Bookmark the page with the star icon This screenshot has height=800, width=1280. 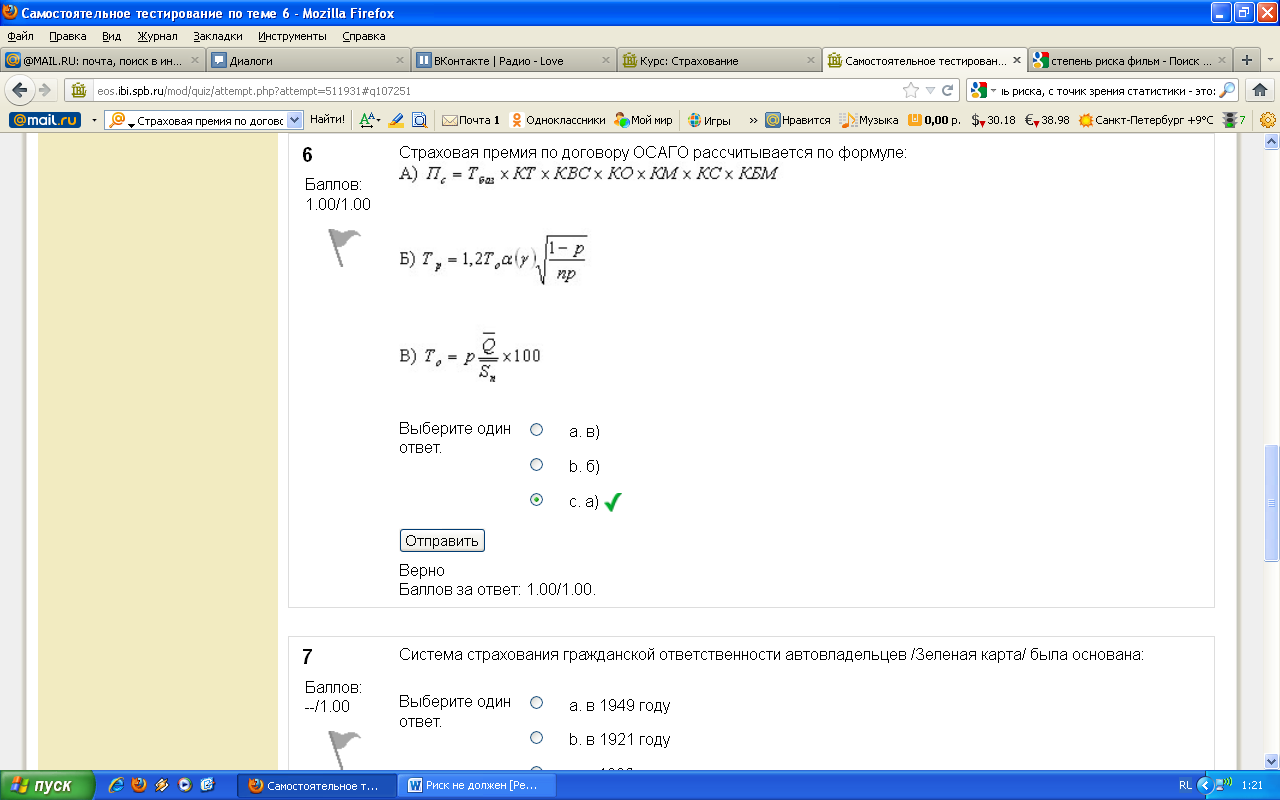click(910, 90)
